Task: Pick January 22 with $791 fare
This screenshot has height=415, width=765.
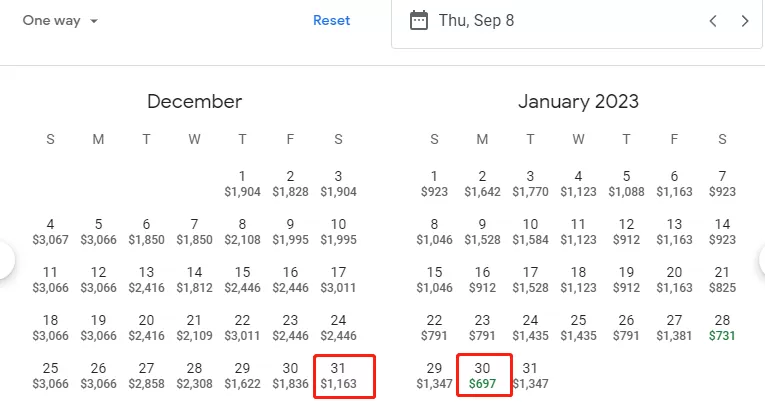Action: [x=434, y=328]
